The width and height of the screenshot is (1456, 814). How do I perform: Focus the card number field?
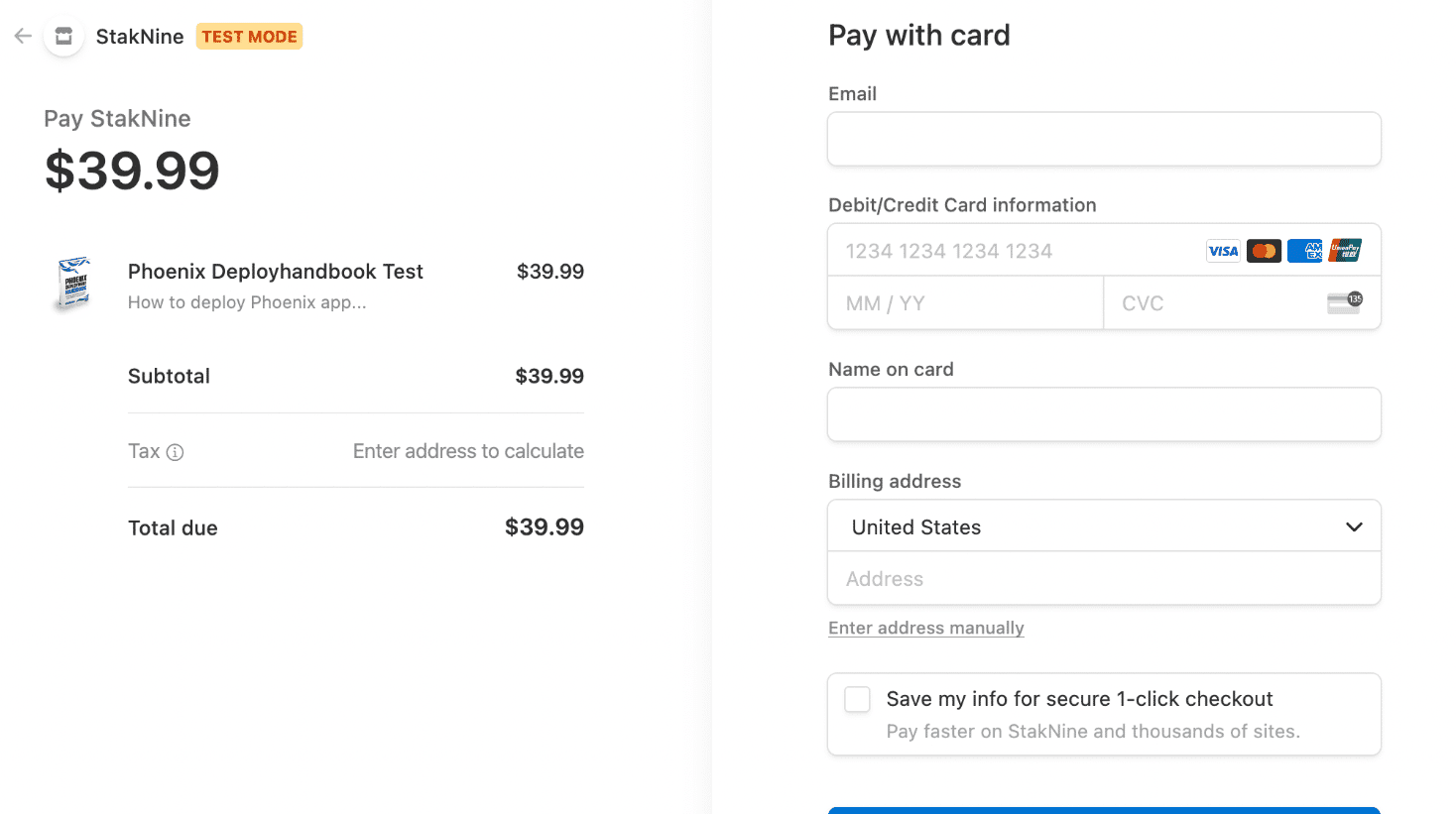(x=1012, y=251)
